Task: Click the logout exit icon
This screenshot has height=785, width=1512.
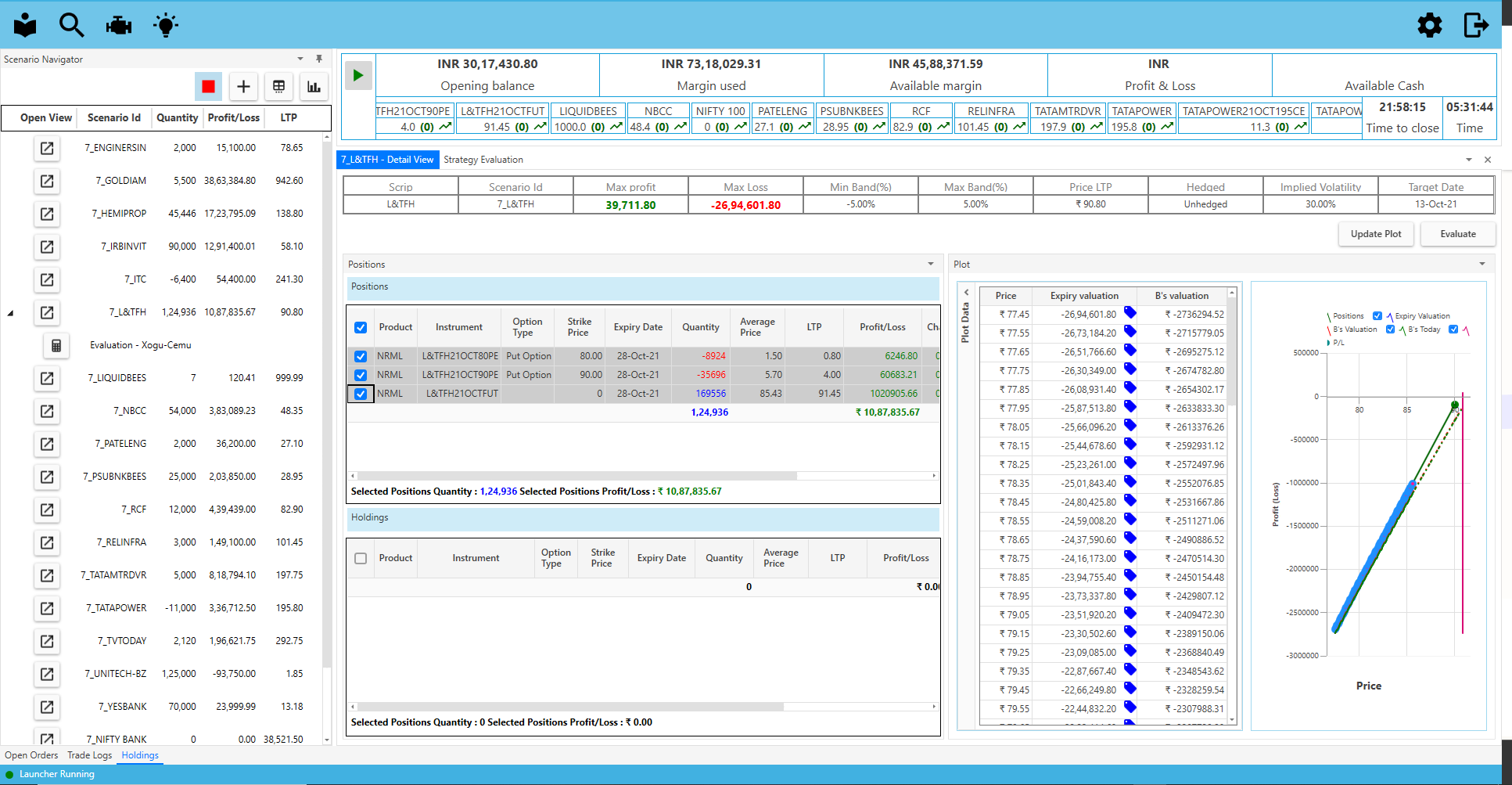Action: pos(1476,25)
